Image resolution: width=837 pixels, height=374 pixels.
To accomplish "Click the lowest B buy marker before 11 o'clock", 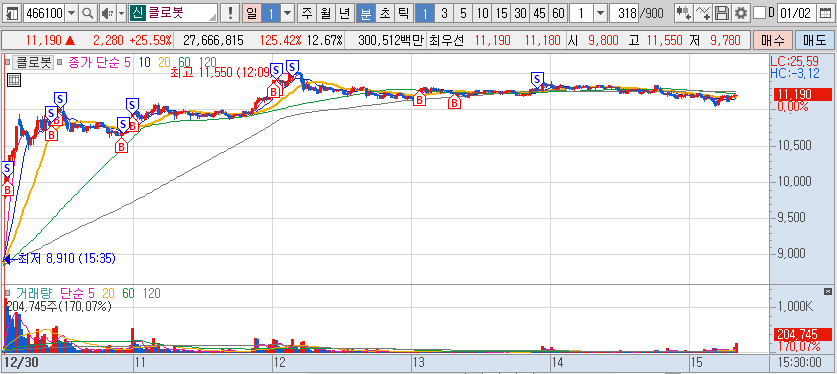I will [x=122, y=146].
